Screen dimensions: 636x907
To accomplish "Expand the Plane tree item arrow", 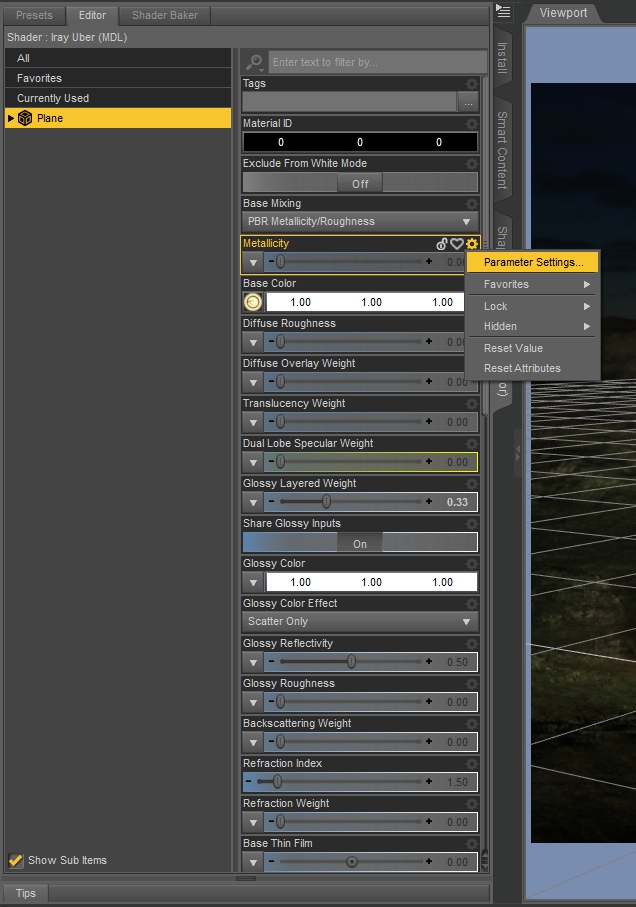I will (10, 118).
